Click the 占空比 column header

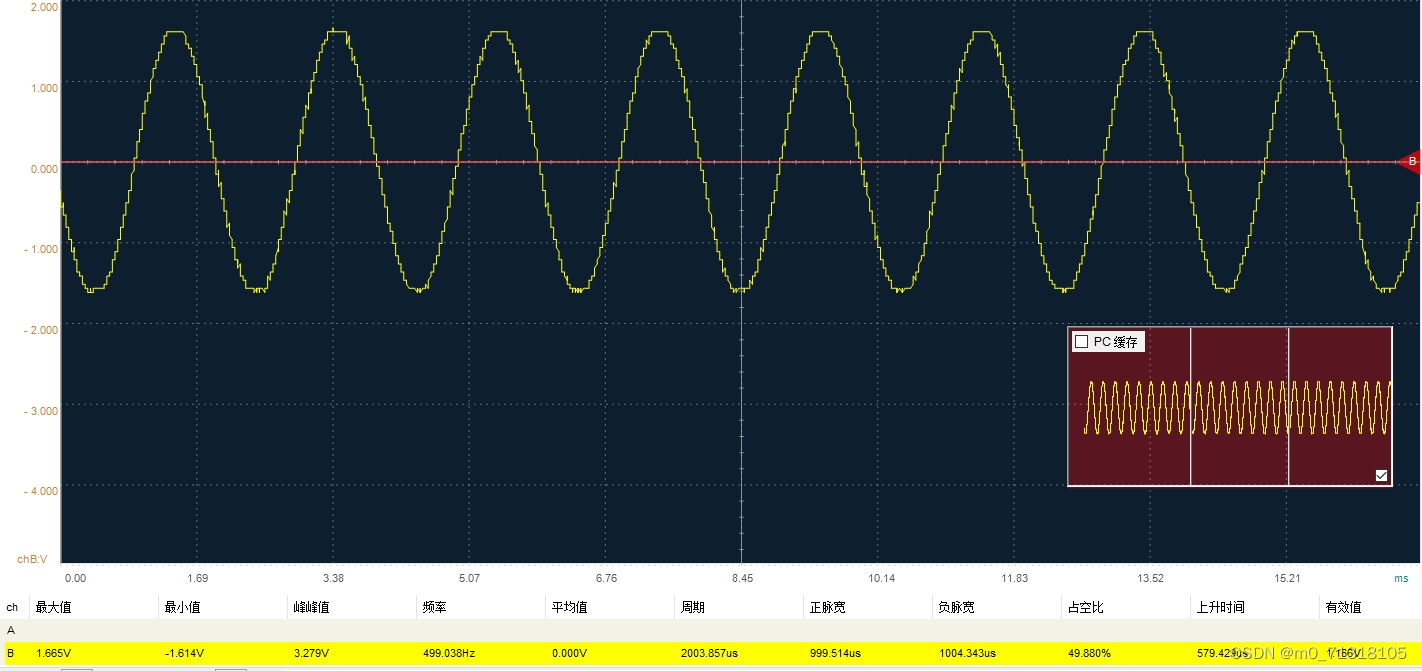(1085, 607)
